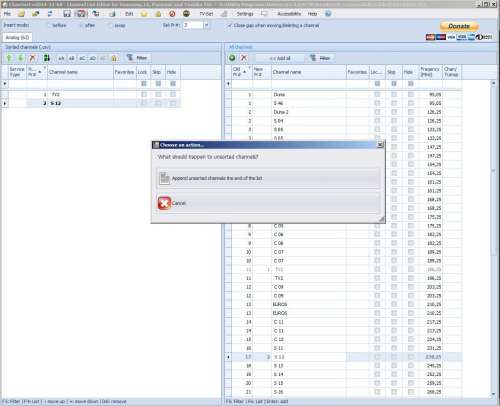Sort by Channel name column in sorted channels
The width and height of the screenshot is (500, 406).
[80, 72]
